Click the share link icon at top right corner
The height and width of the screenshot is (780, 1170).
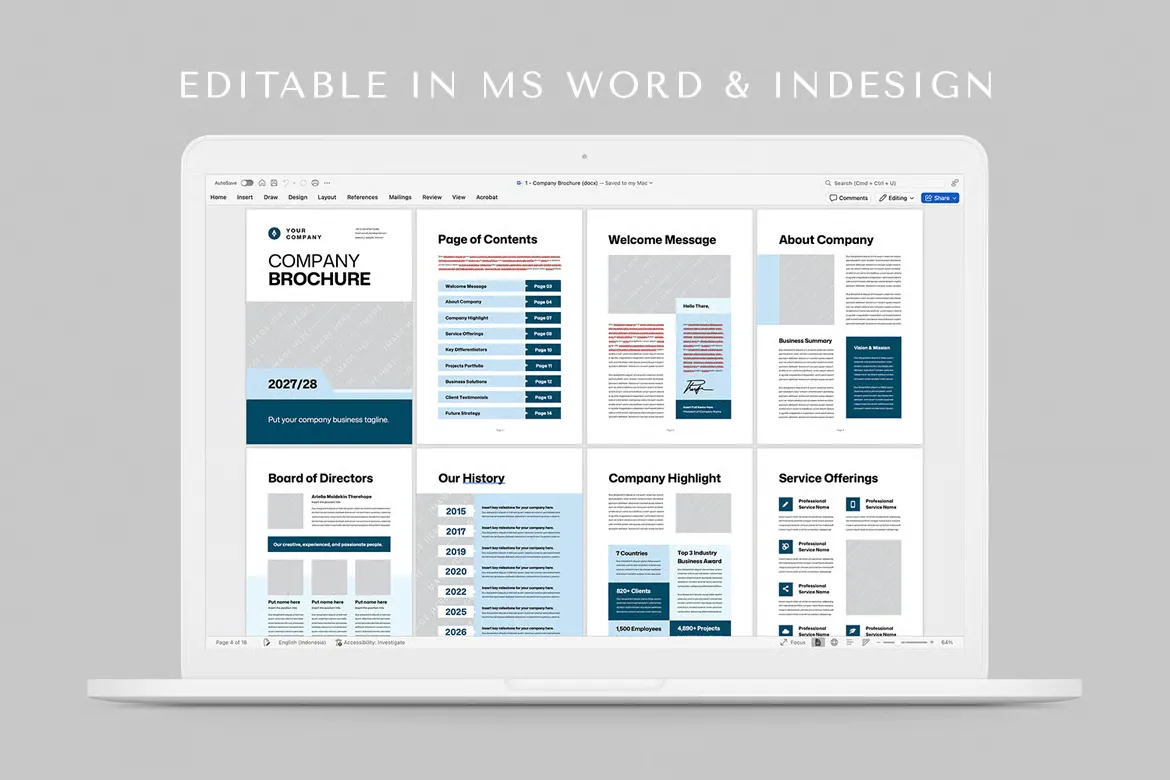954,183
